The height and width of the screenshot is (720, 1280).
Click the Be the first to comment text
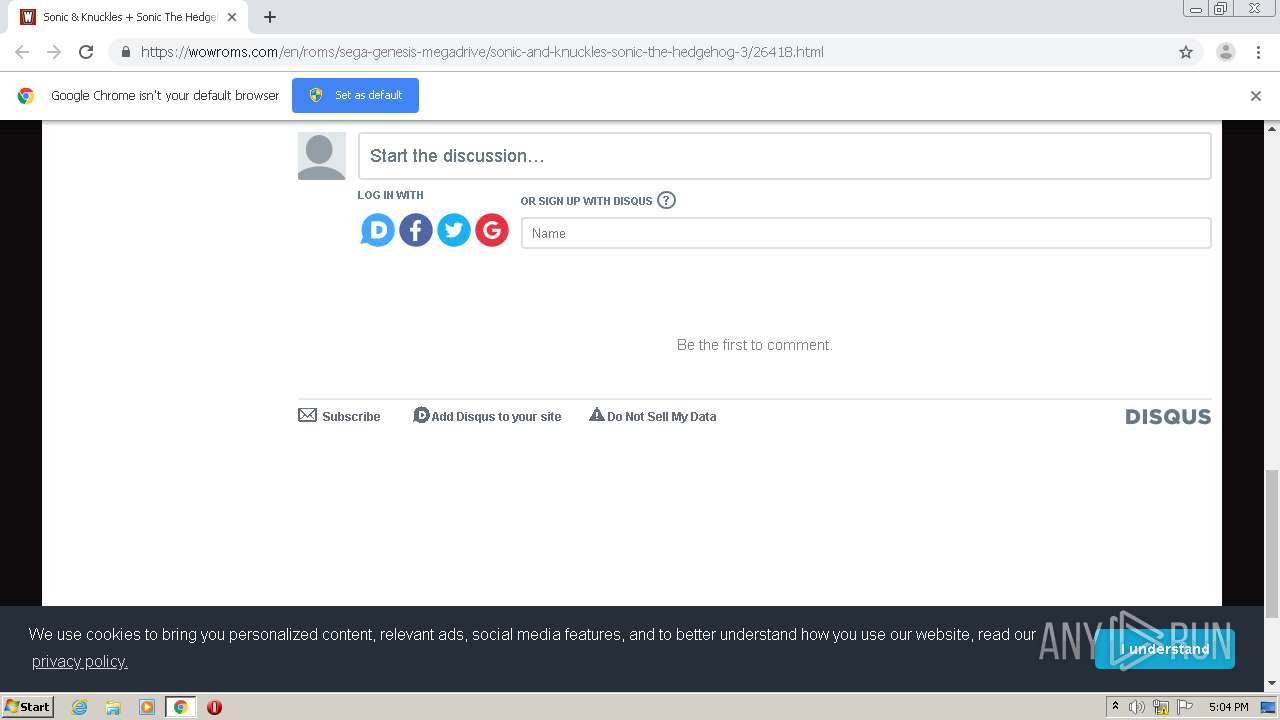tap(755, 345)
